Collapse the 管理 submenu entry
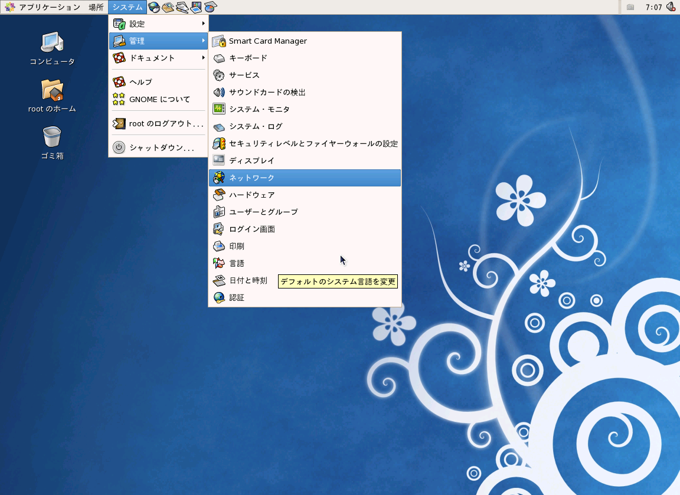The width and height of the screenshot is (680, 495). pyautogui.click(x=158, y=41)
